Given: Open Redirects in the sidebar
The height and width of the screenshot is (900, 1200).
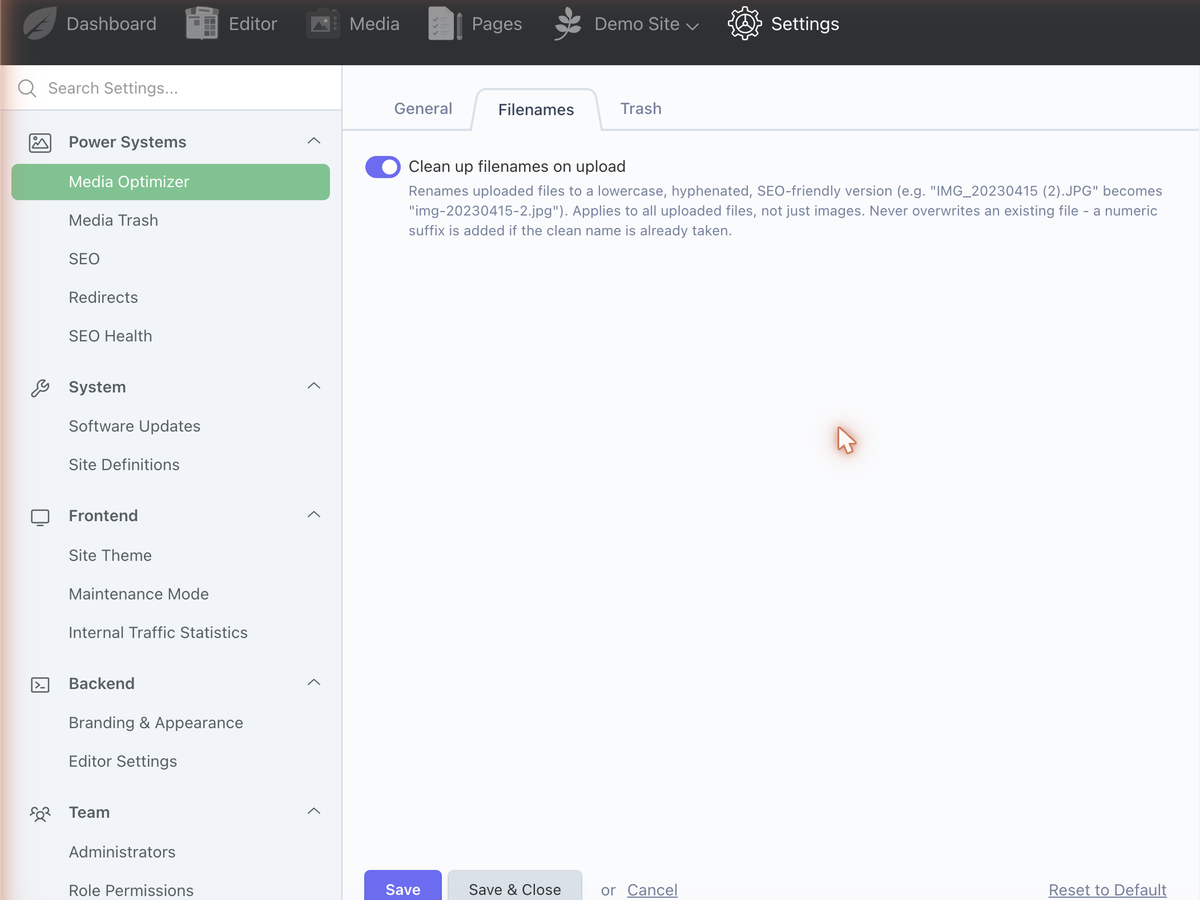Looking at the screenshot, I should 103,298.
